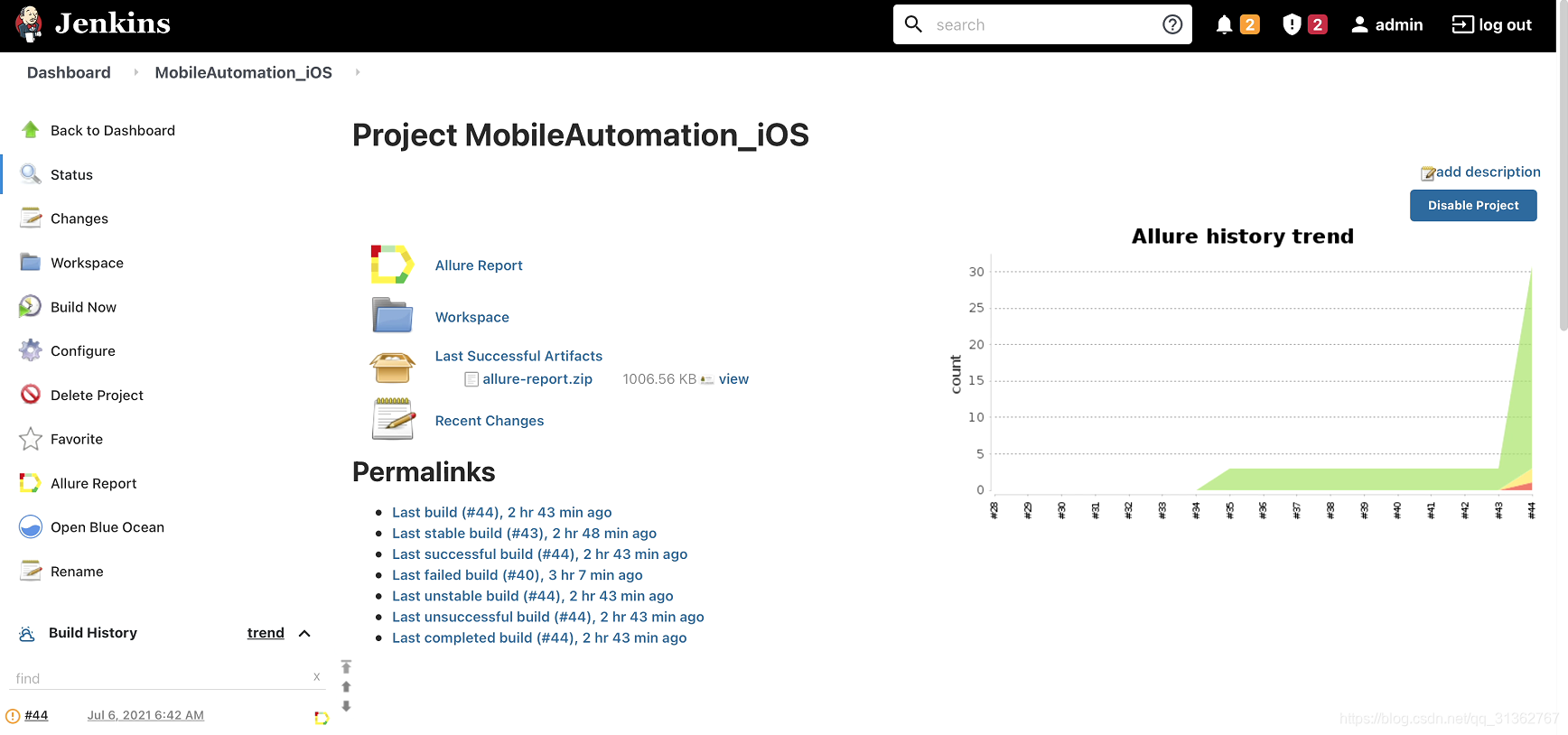
Task: Click the Favorite star icon
Action: coord(31,439)
